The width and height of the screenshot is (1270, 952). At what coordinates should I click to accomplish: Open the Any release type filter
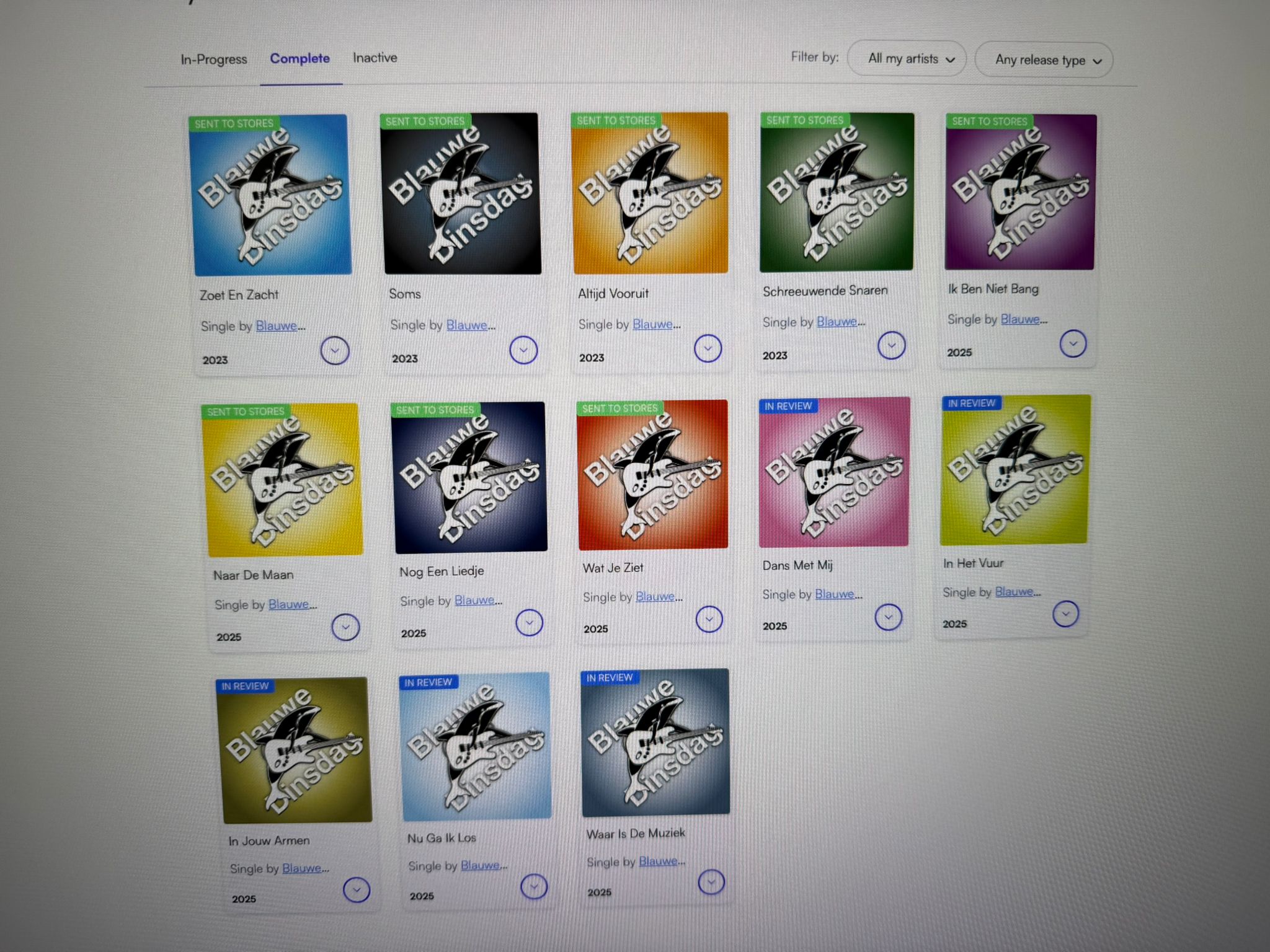[1044, 60]
